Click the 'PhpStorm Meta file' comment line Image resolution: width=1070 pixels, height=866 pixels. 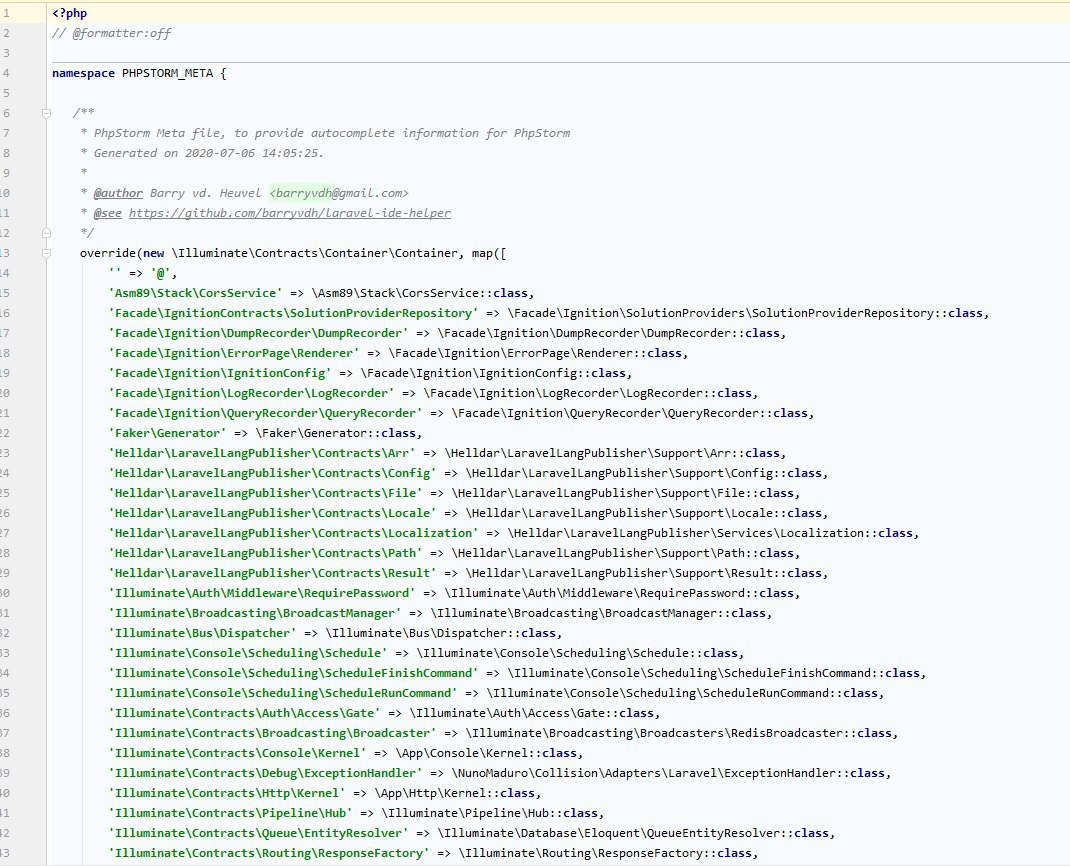pyautogui.click(x=332, y=133)
